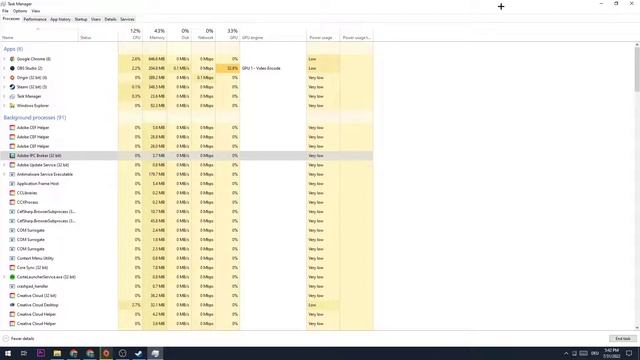640x360 pixels.
Task: Click the Context Menu Utility icon
Action: pos(12,258)
